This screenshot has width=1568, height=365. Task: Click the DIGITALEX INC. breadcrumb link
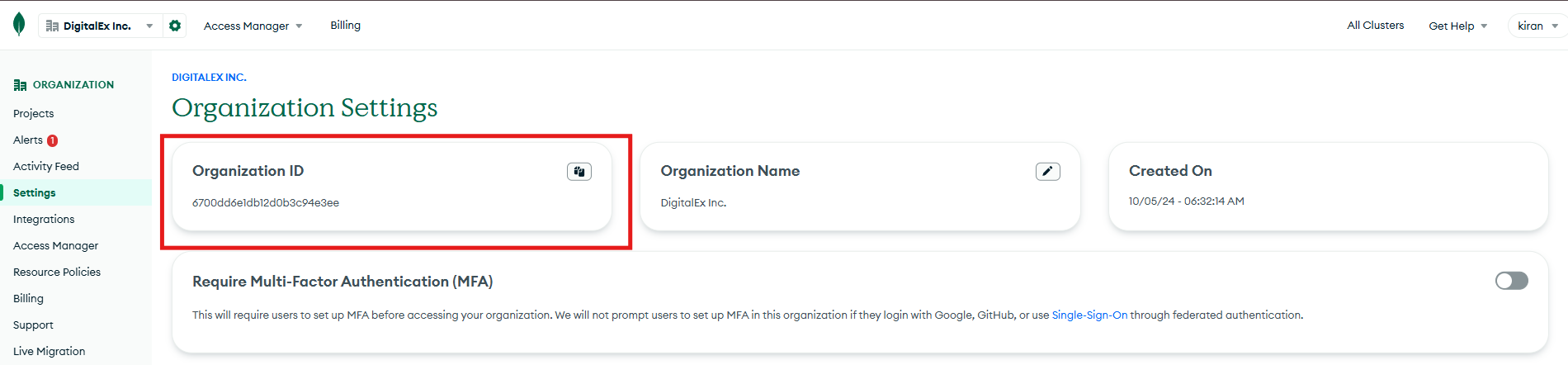(x=209, y=78)
